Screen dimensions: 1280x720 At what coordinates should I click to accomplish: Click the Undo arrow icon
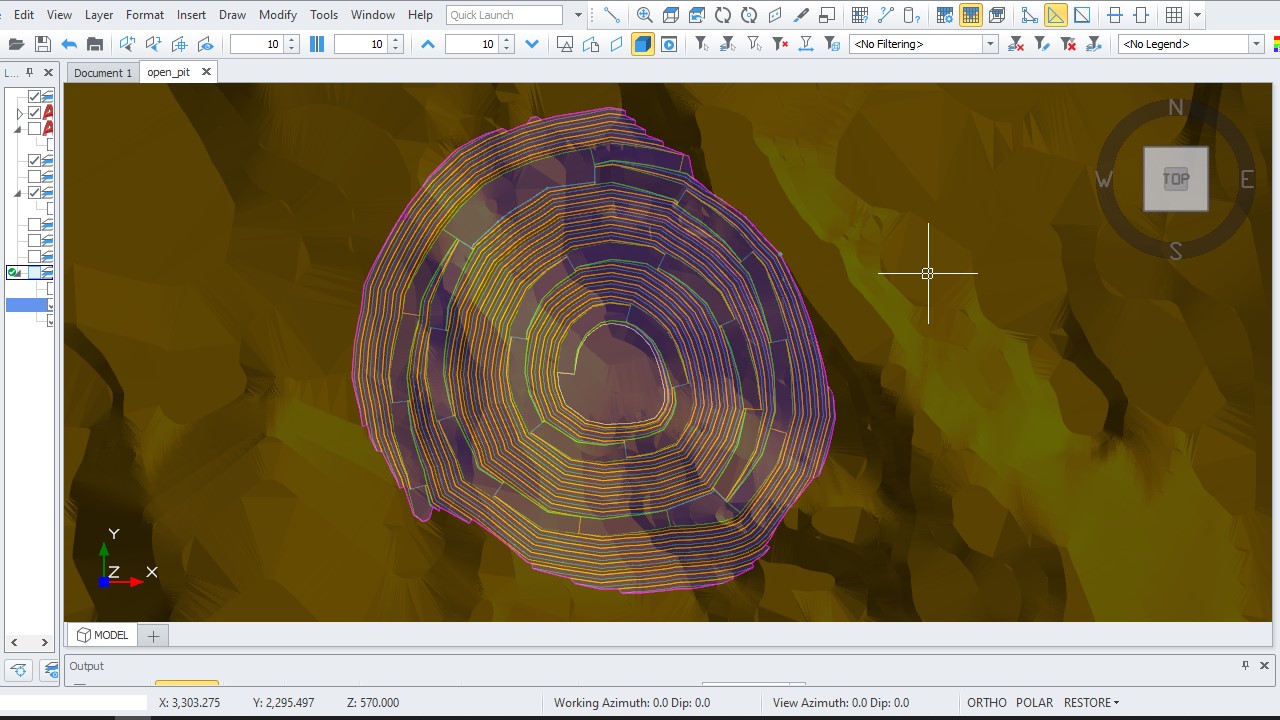[x=69, y=44]
